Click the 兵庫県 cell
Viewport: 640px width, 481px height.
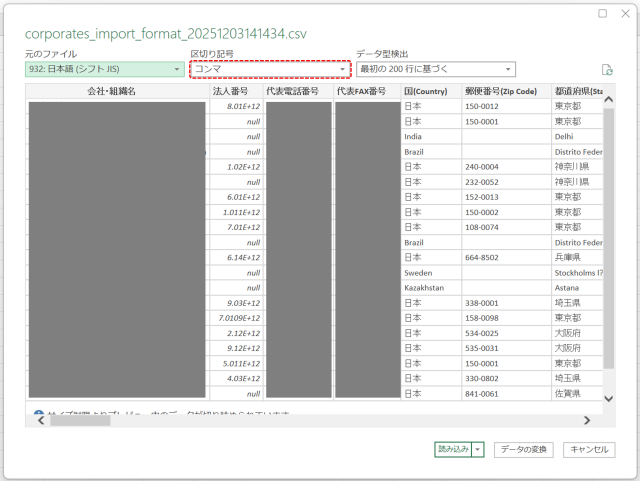[577, 258]
